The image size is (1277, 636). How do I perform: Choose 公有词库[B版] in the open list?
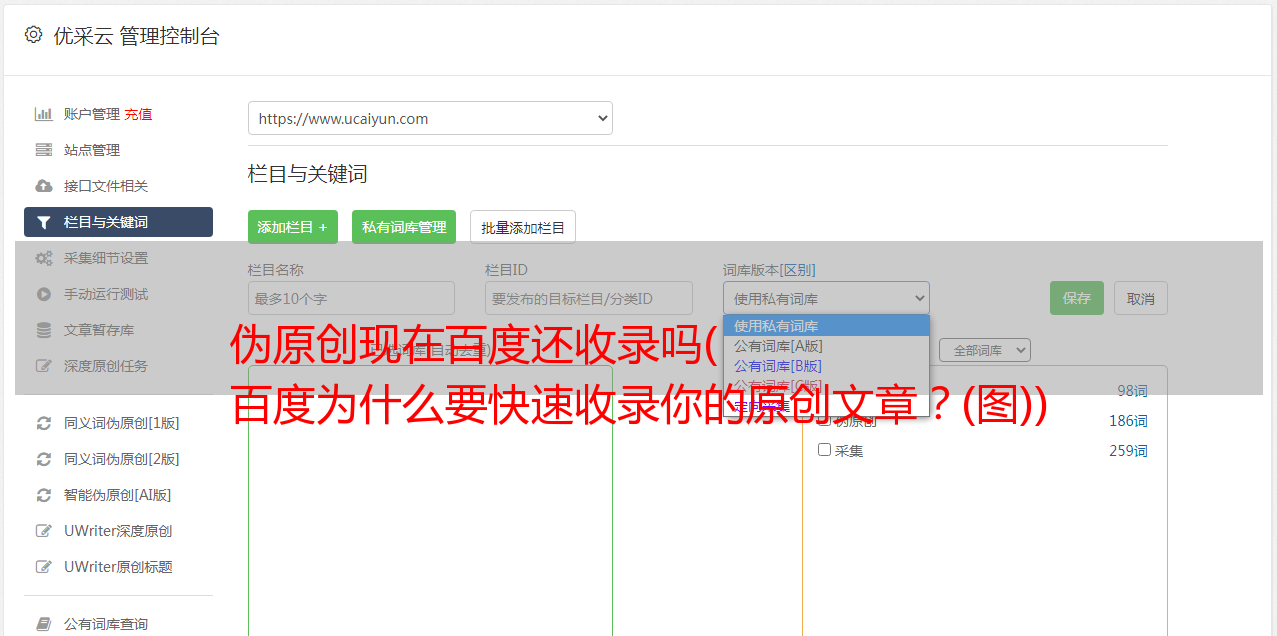(826, 366)
